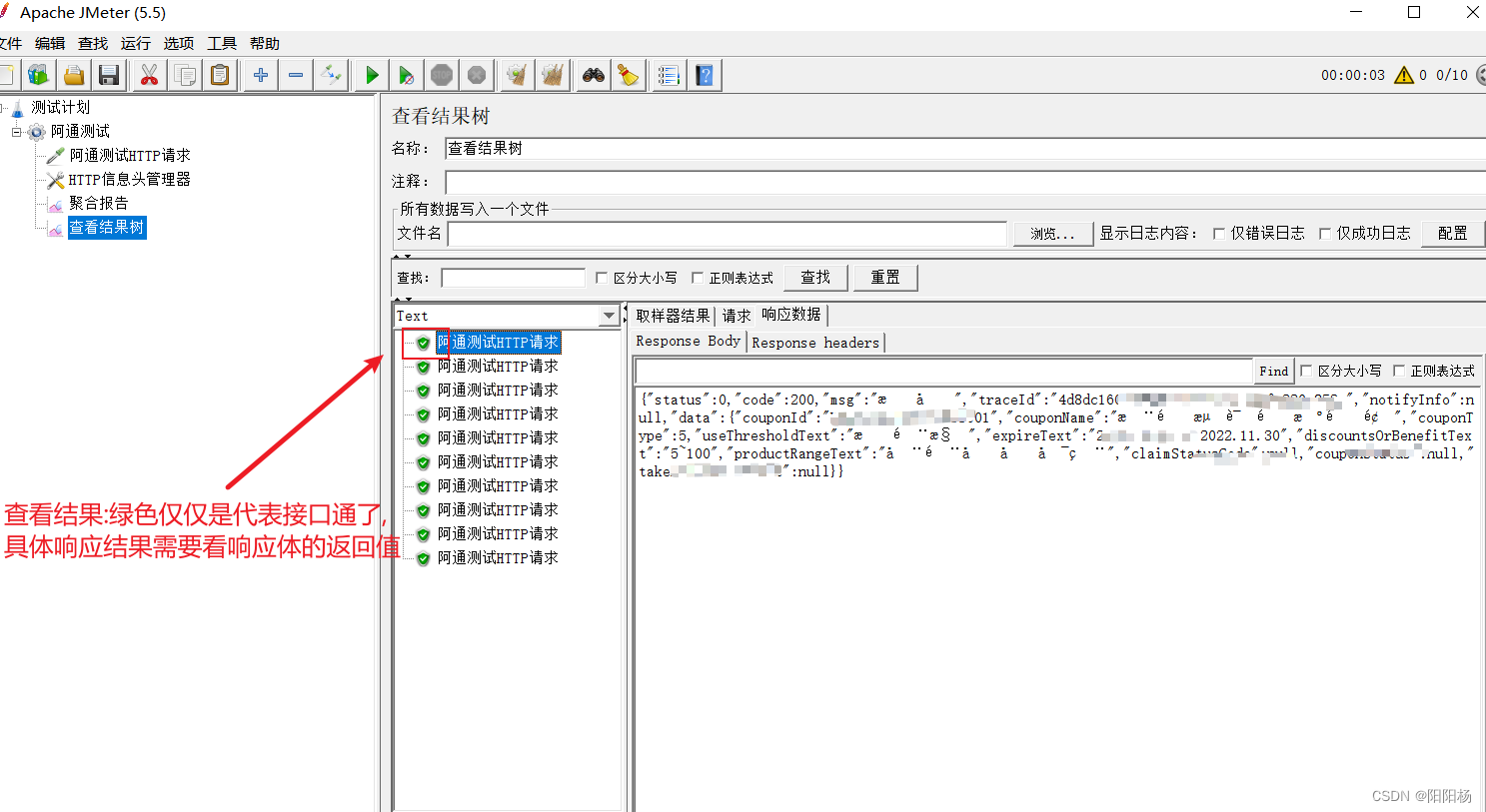Focus the text field beside Find button
This screenshot has width=1486, height=812.
(944, 371)
